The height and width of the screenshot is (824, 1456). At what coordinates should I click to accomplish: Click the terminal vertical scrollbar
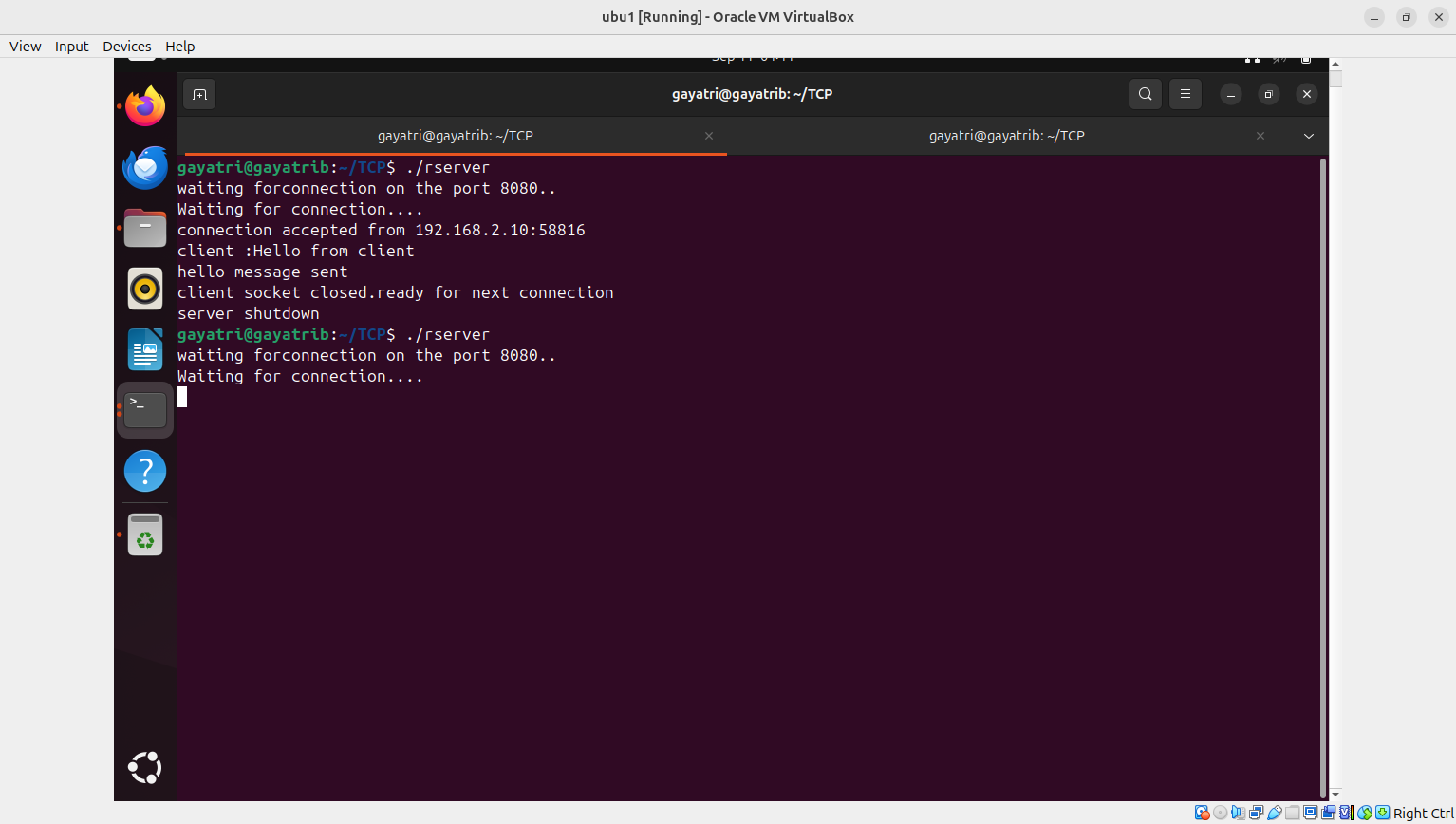[x=1322, y=475]
